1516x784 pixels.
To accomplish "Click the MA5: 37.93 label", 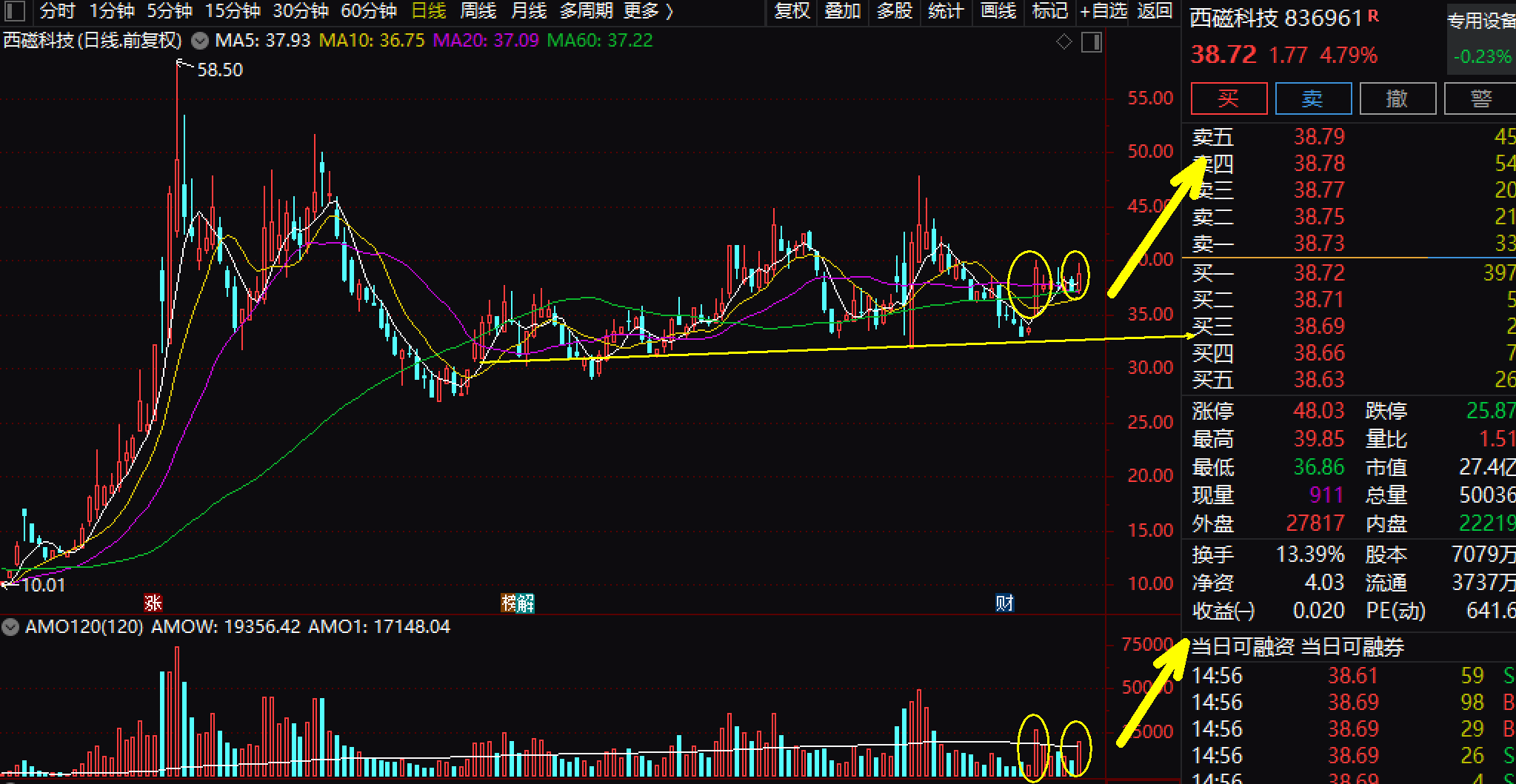I will [x=262, y=41].
